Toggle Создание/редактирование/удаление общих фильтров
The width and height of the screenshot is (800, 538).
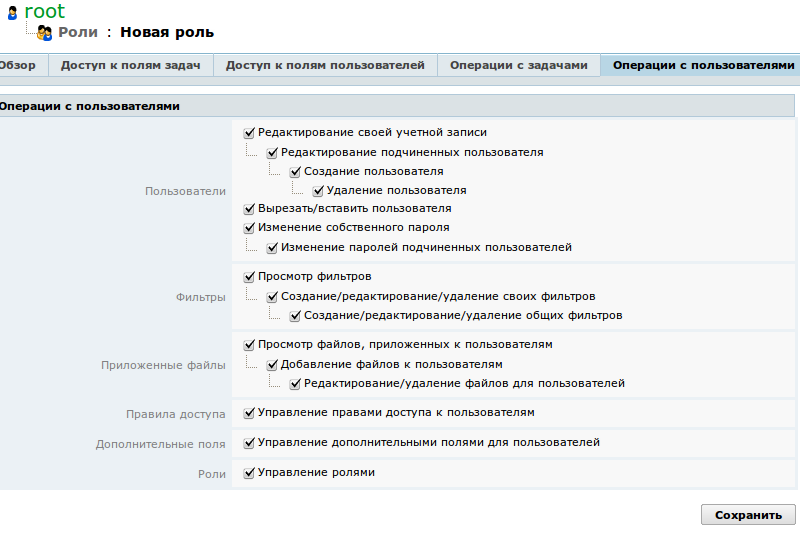point(296,316)
